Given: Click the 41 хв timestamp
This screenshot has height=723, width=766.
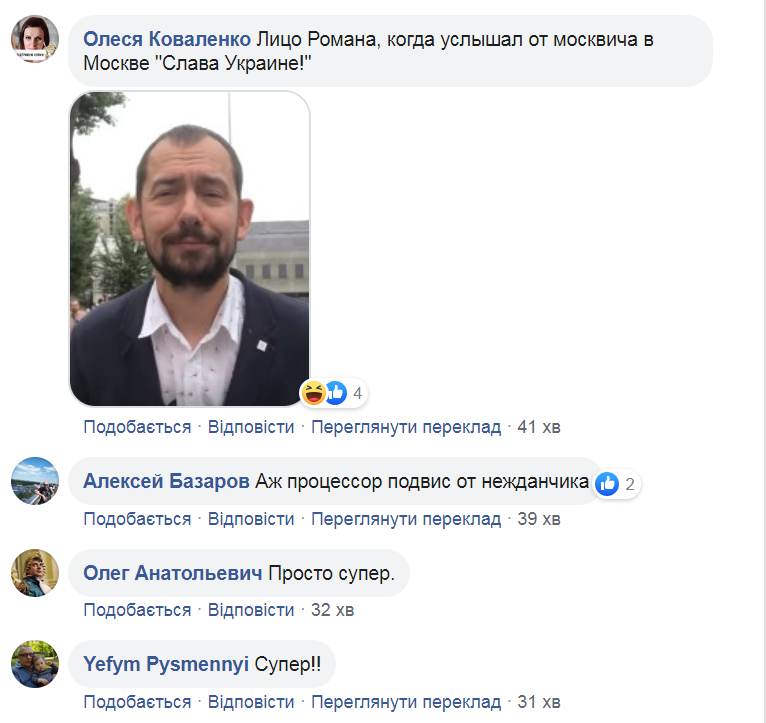Looking at the screenshot, I should point(539,427).
